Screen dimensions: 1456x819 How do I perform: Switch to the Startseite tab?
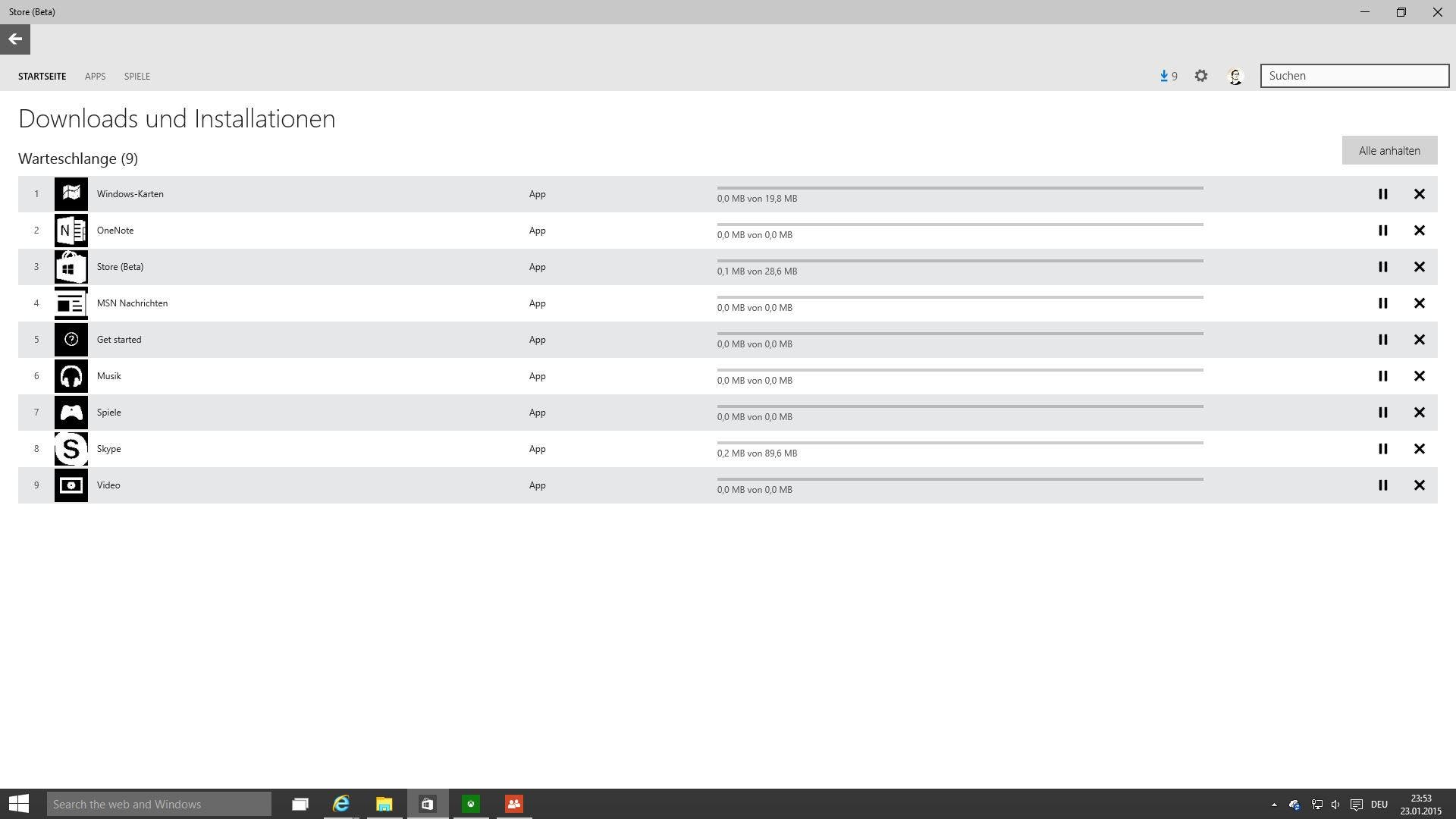click(x=42, y=77)
